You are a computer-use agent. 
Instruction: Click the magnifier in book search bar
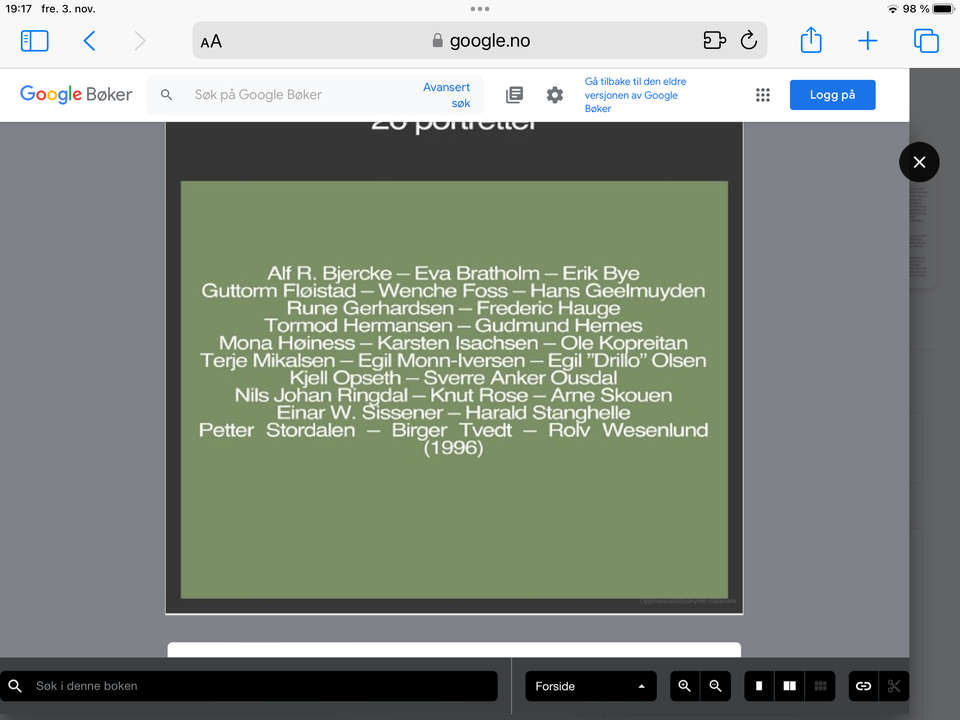pyautogui.click(x=15, y=686)
